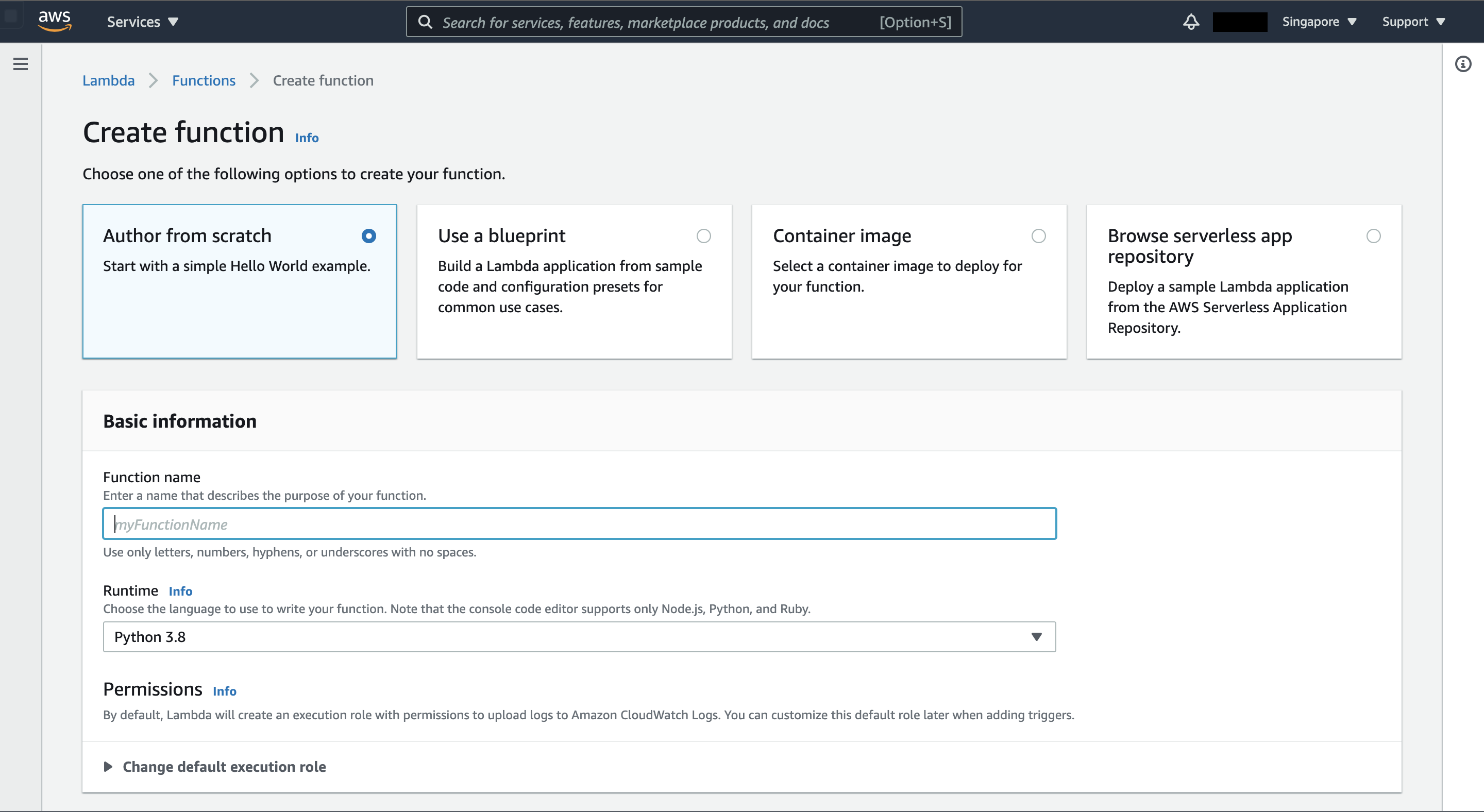Click the search magnifier icon
Viewport: 1484px width, 812px height.
click(425, 22)
